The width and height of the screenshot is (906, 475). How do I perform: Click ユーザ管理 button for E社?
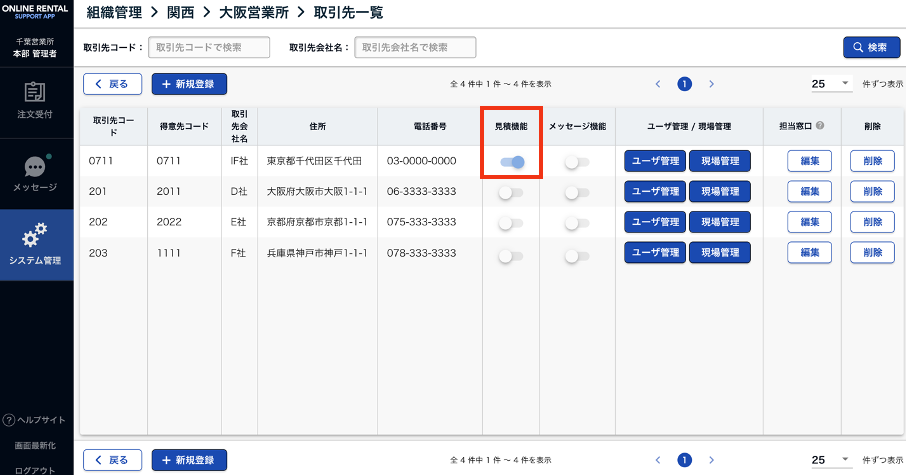click(x=655, y=222)
